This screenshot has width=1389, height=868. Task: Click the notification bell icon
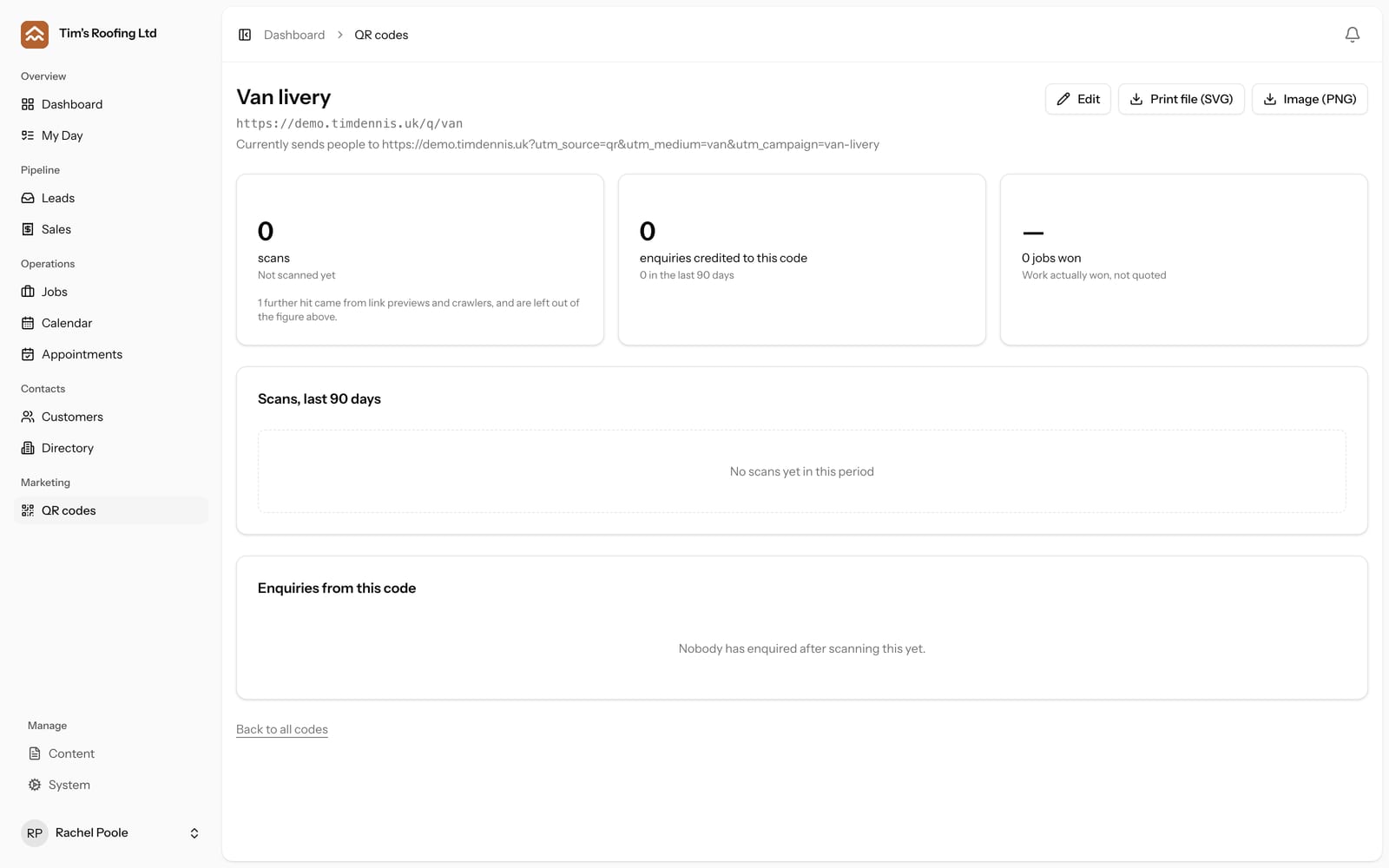click(x=1352, y=35)
